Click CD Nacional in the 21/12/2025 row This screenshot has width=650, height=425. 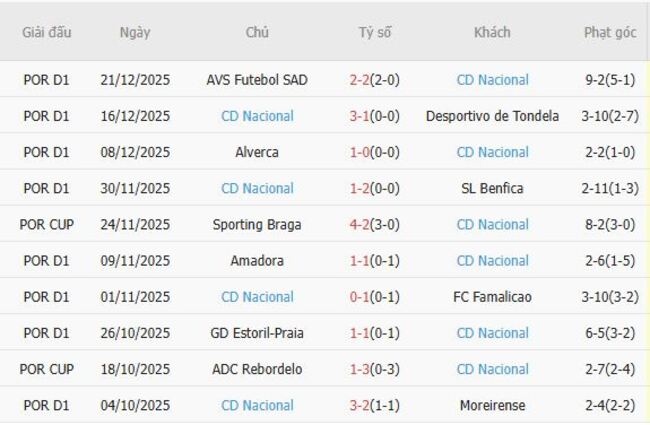point(492,80)
